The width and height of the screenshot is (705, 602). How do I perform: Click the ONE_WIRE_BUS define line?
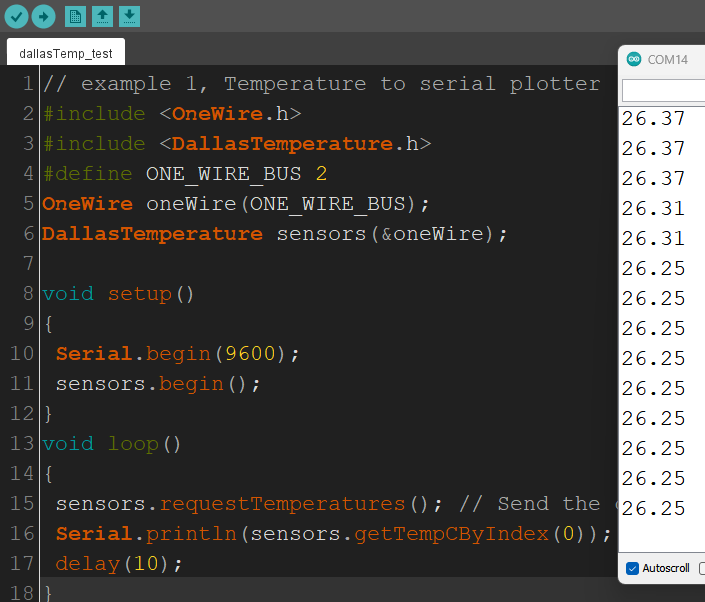(x=185, y=174)
